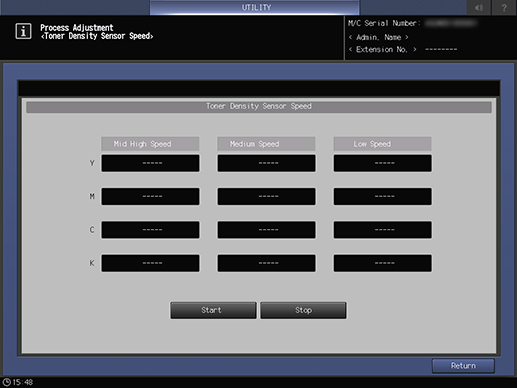
Task: Click the Process Adjustment heading text
Action: [77, 27]
